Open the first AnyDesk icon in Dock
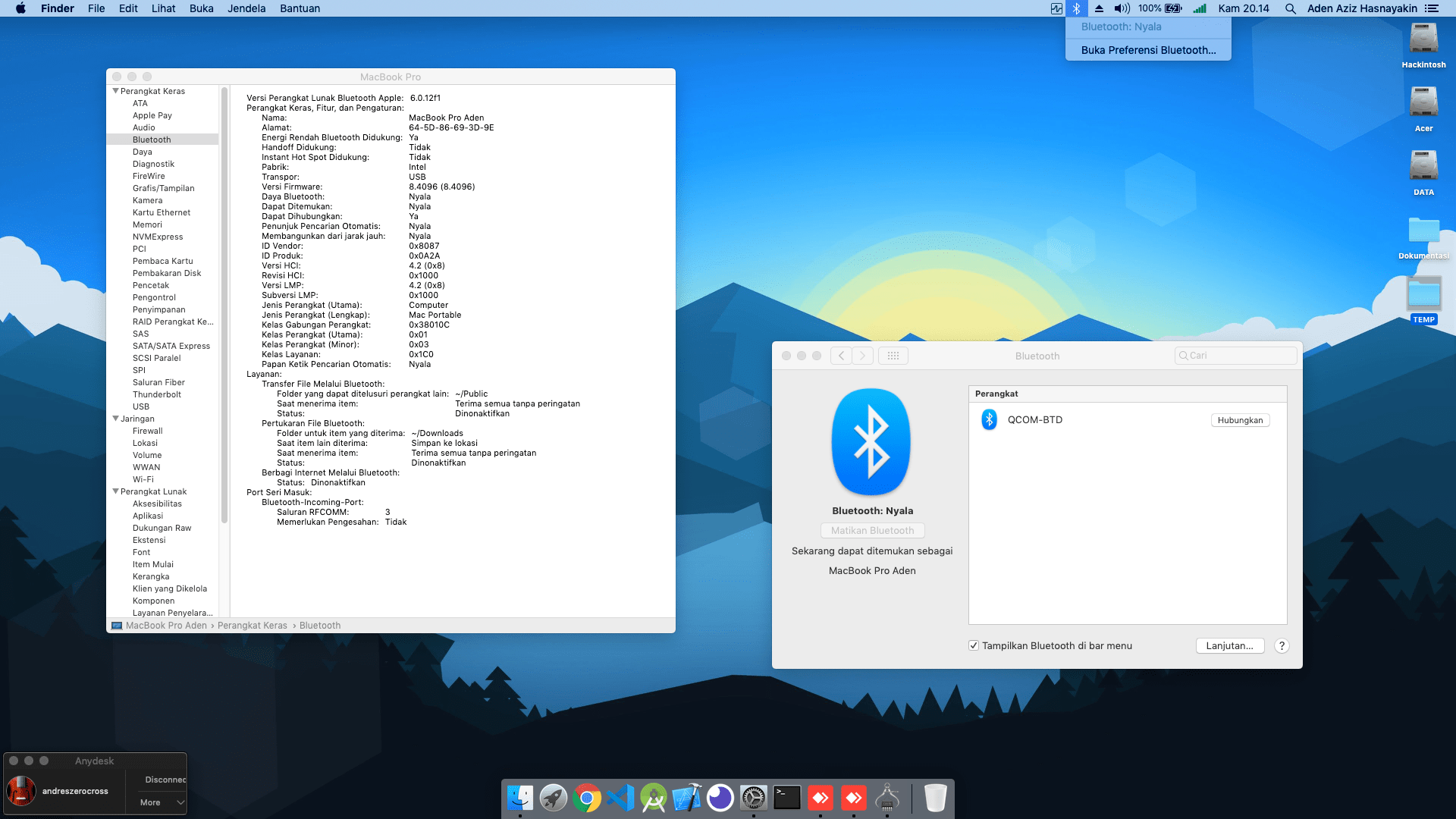The width and height of the screenshot is (1456, 819). (x=821, y=798)
